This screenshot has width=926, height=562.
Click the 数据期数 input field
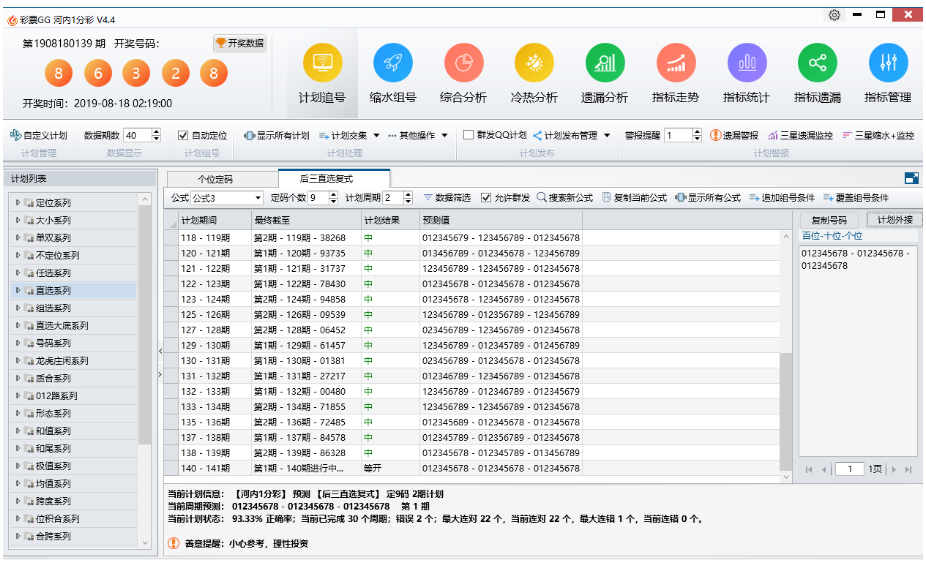coord(136,135)
